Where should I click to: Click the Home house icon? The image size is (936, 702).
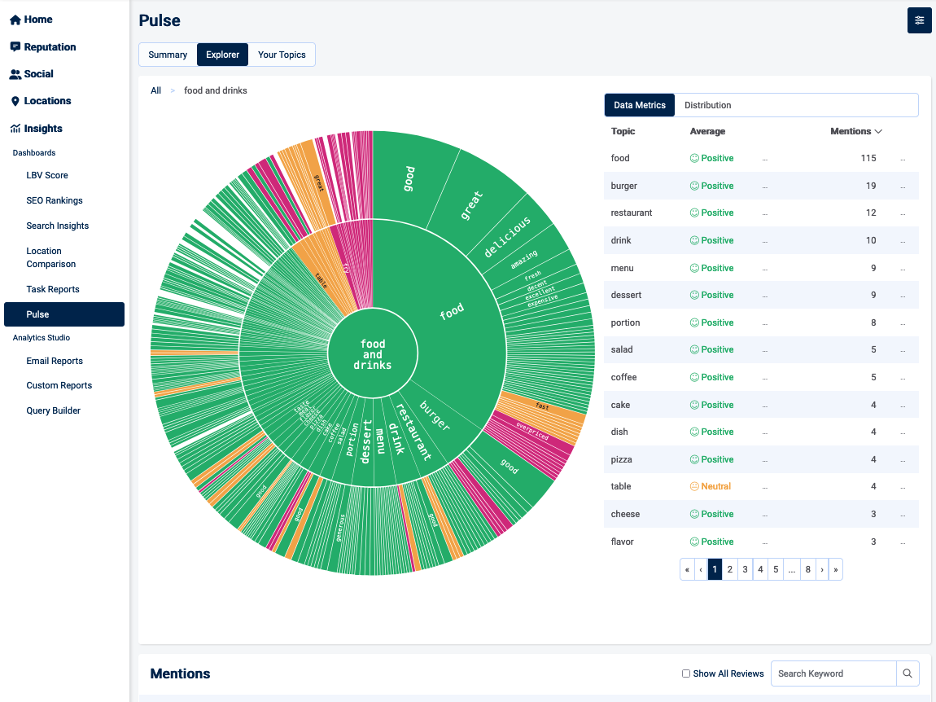pos(15,20)
